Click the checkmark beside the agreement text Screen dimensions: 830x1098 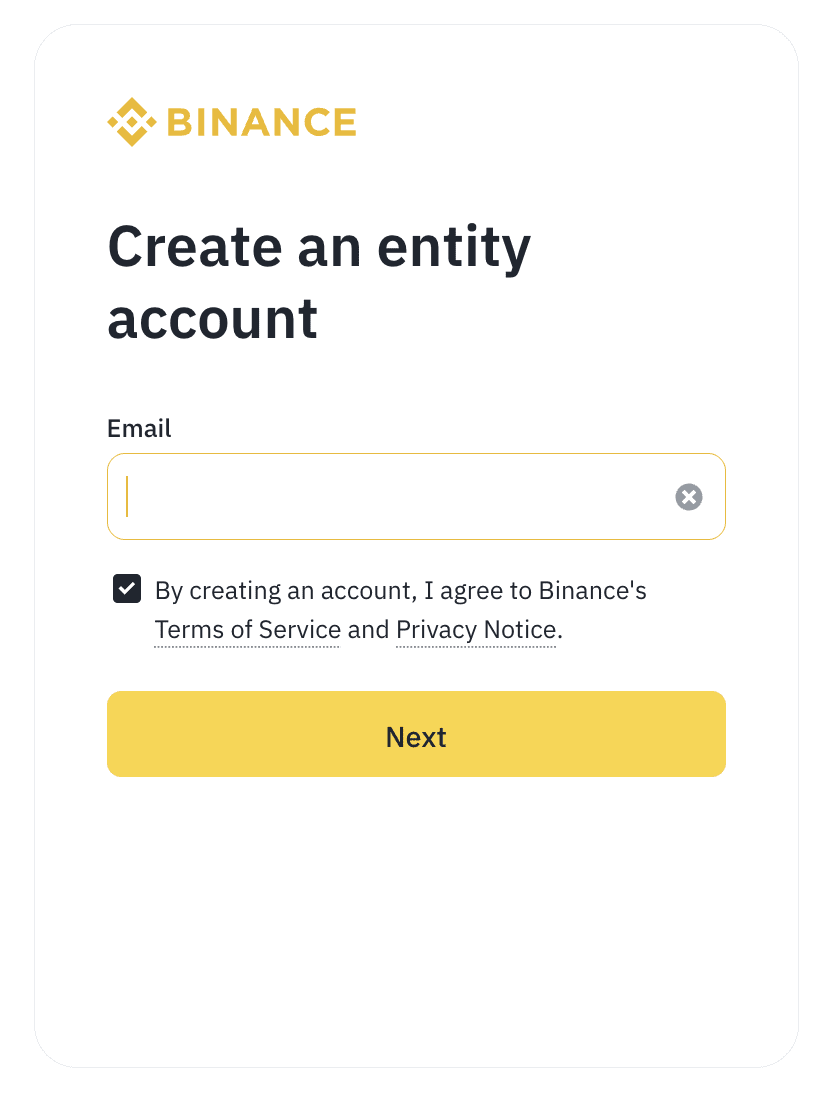tap(127, 589)
